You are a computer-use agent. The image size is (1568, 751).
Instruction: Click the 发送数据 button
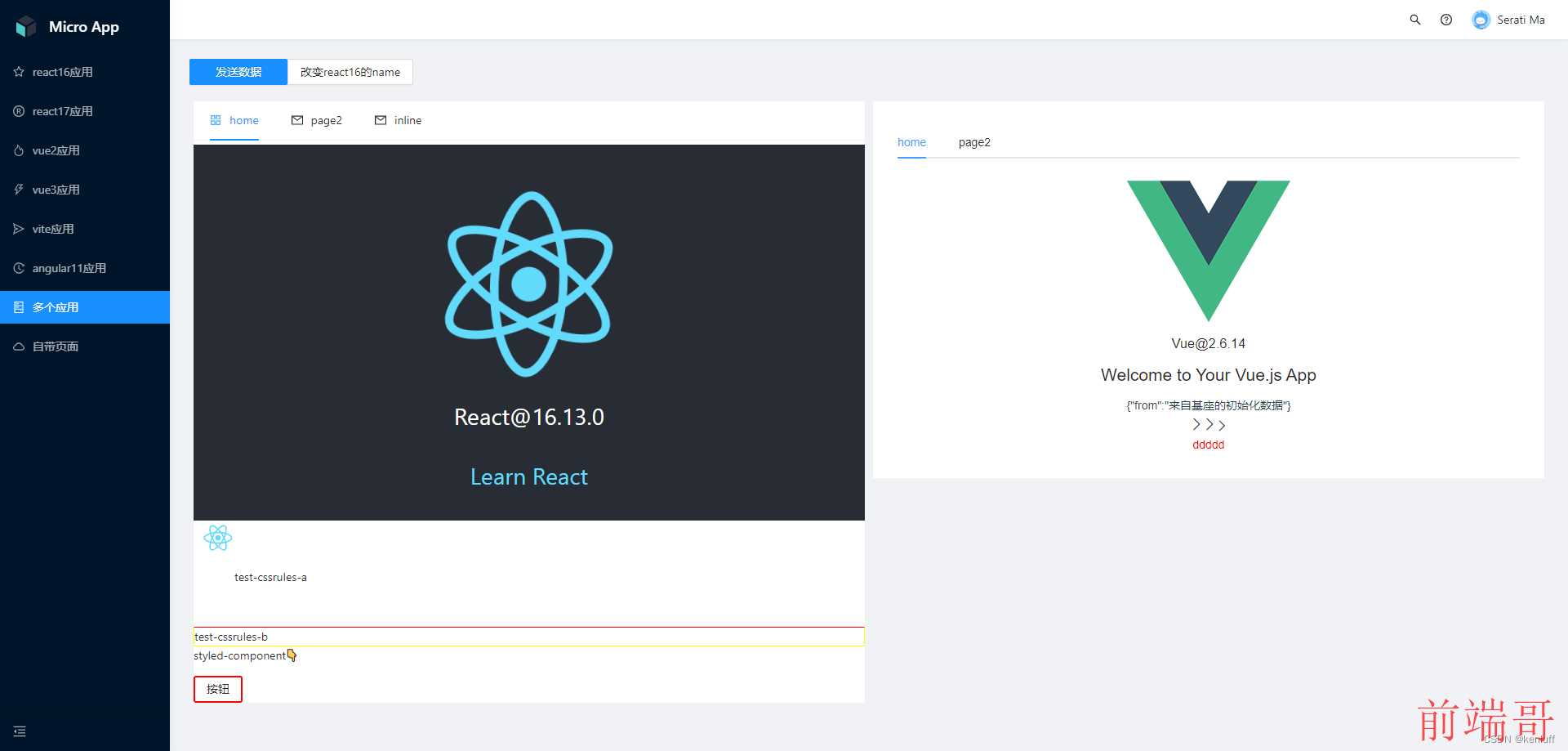pos(238,72)
